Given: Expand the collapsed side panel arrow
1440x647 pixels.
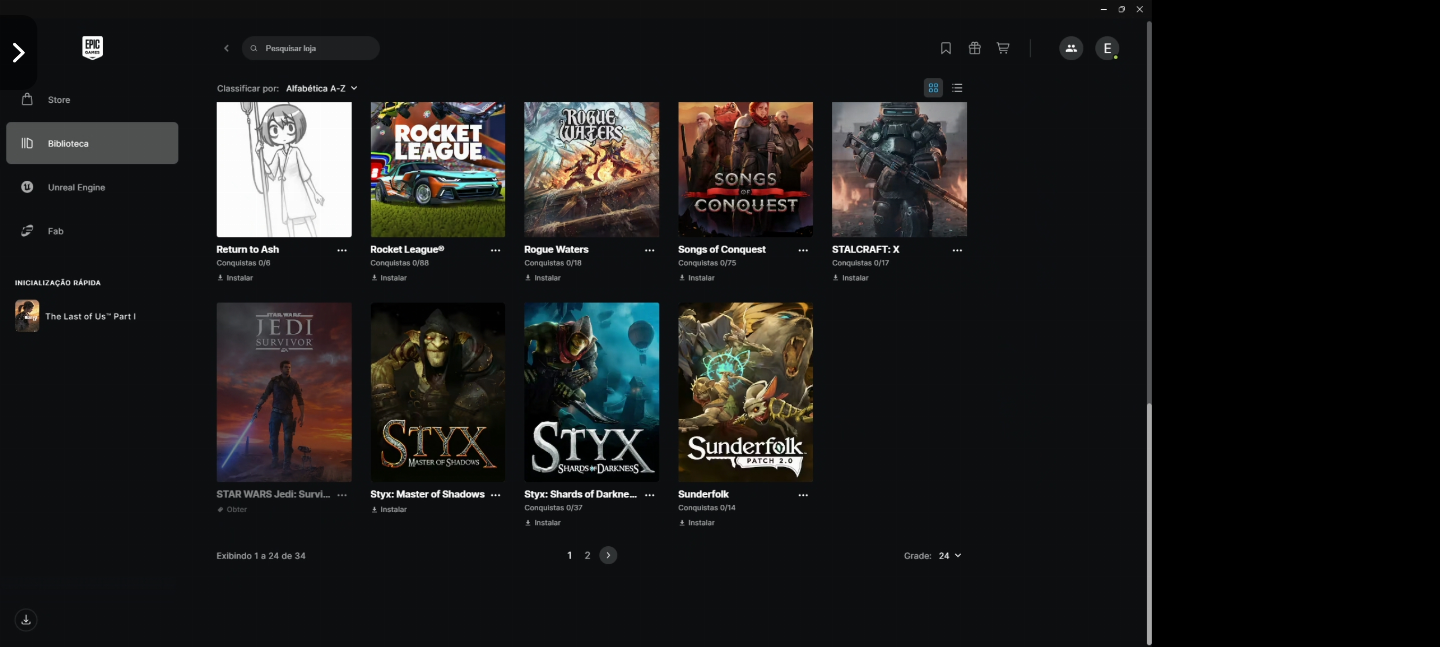Looking at the screenshot, I should [18, 53].
